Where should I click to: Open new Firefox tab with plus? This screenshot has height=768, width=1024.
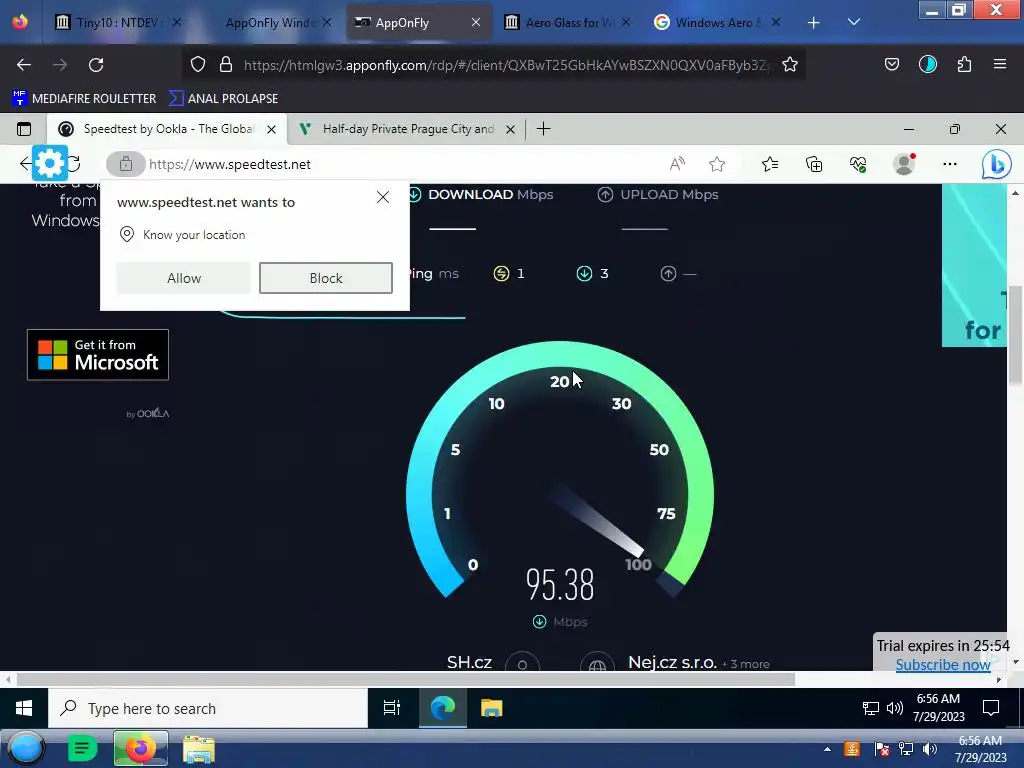(x=813, y=23)
